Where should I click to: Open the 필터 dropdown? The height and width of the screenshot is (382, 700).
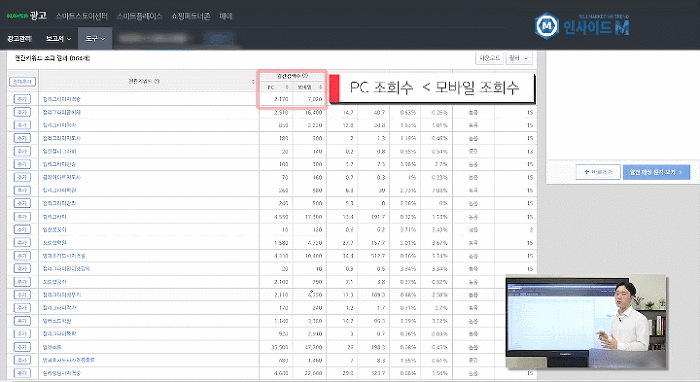pos(519,58)
